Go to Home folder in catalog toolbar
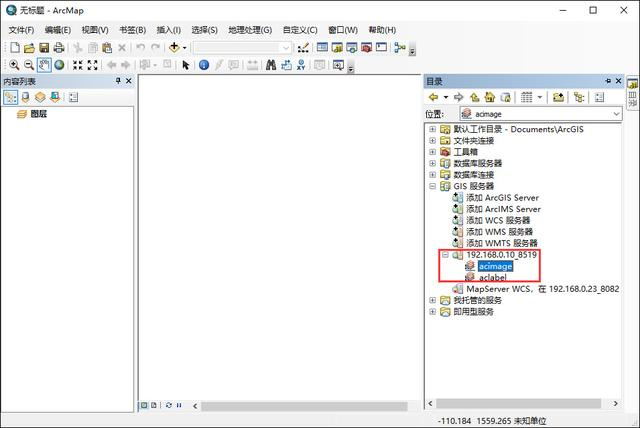Viewport: 640px width, 428px height. (490, 97)
